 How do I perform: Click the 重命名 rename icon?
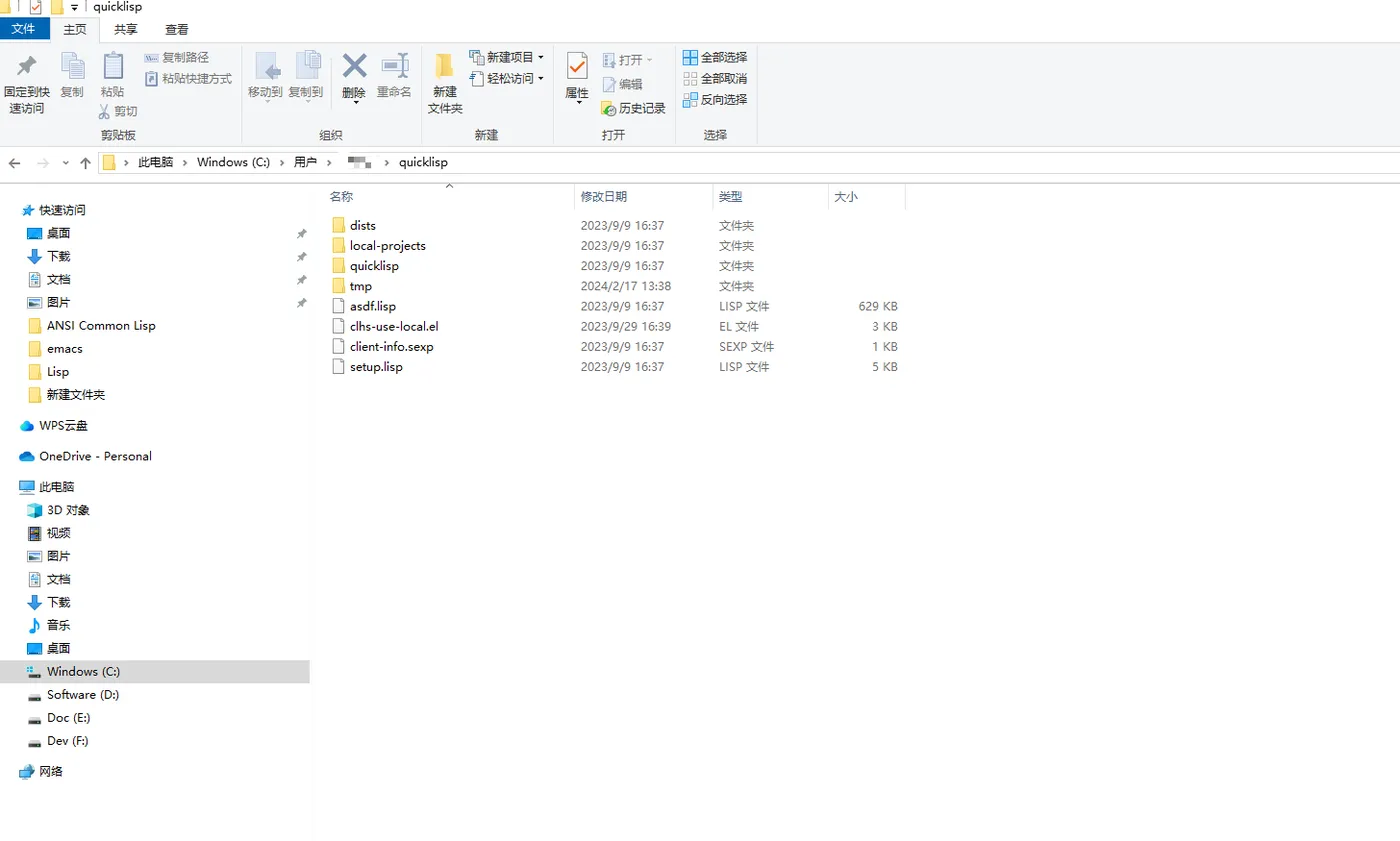(x=394, y=66)
